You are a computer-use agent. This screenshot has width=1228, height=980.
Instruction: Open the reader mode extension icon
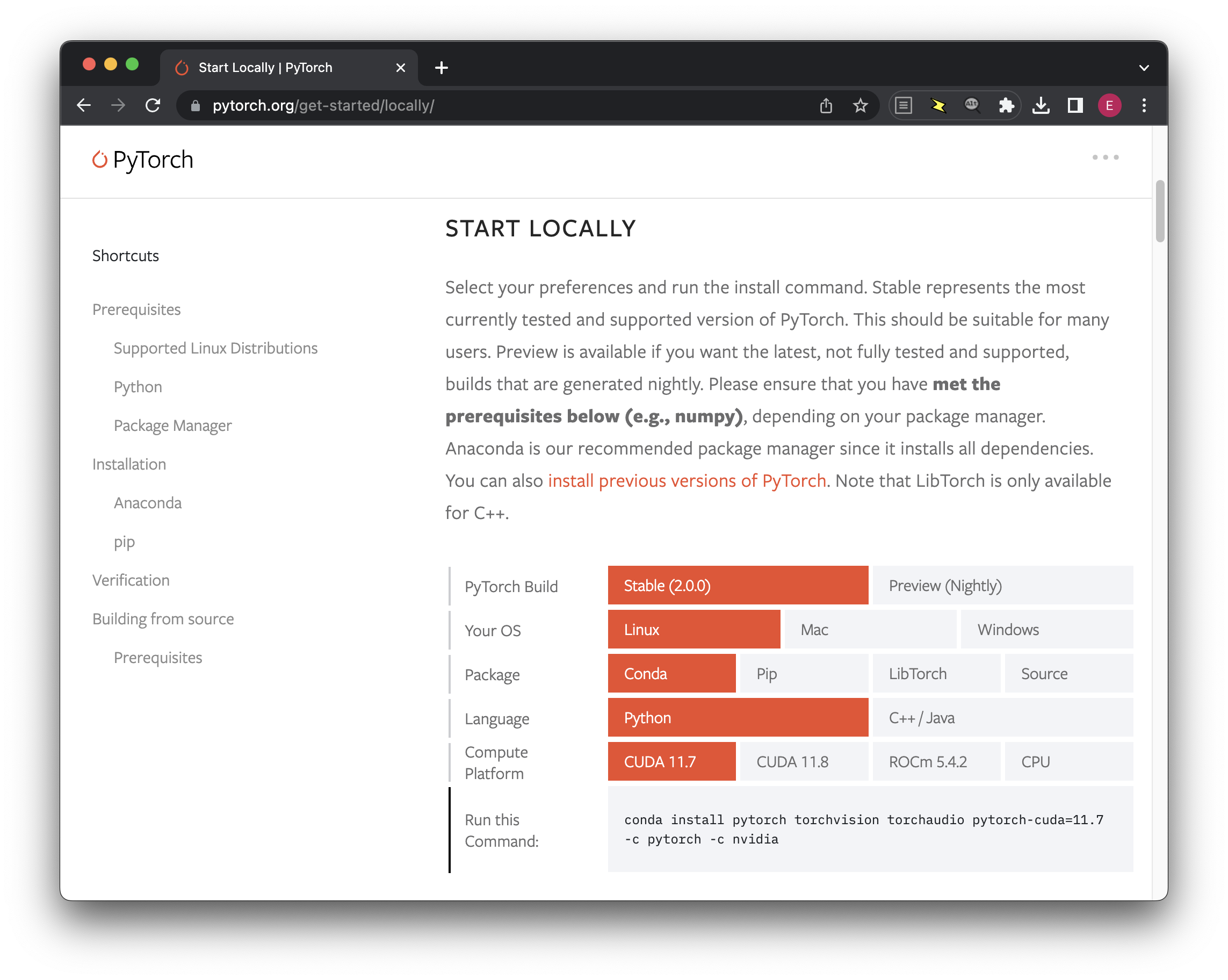click(904, 105)
